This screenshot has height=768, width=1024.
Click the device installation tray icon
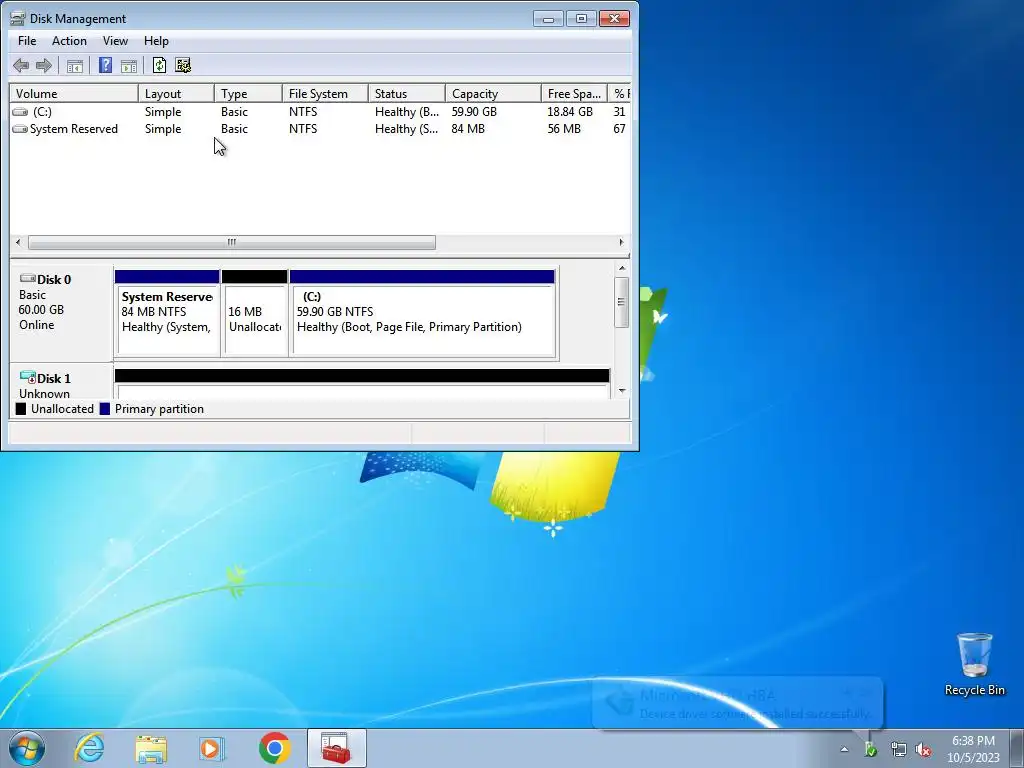(871, 749)
